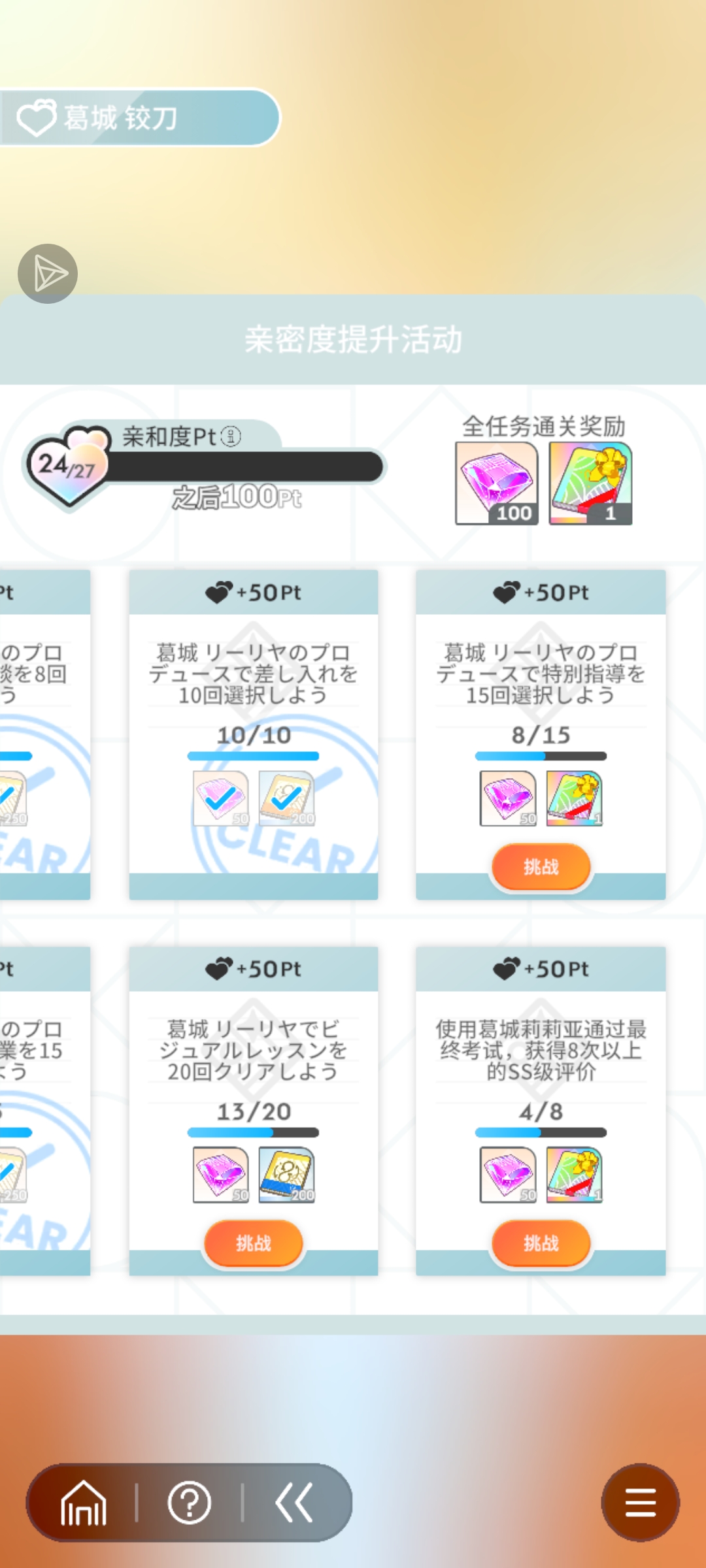Screen dimensions: 706x1568
Task: Tap the 葛城 character name tab
Action: [139, 118]
